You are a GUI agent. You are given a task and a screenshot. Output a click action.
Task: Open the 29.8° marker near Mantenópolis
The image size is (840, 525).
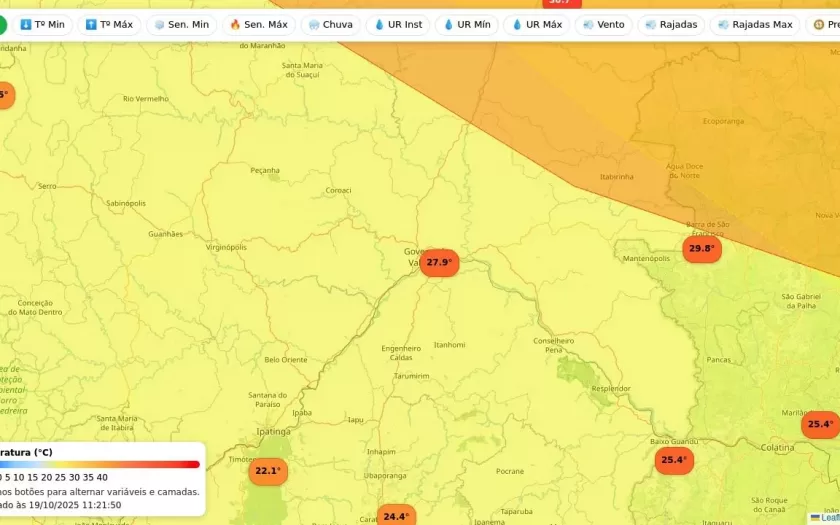[x=701, y=249]
